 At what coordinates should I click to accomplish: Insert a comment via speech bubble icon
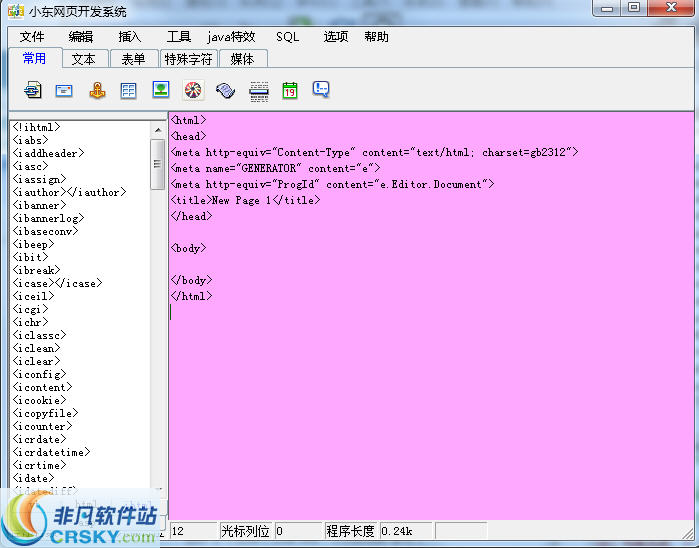tap(321, 90)
